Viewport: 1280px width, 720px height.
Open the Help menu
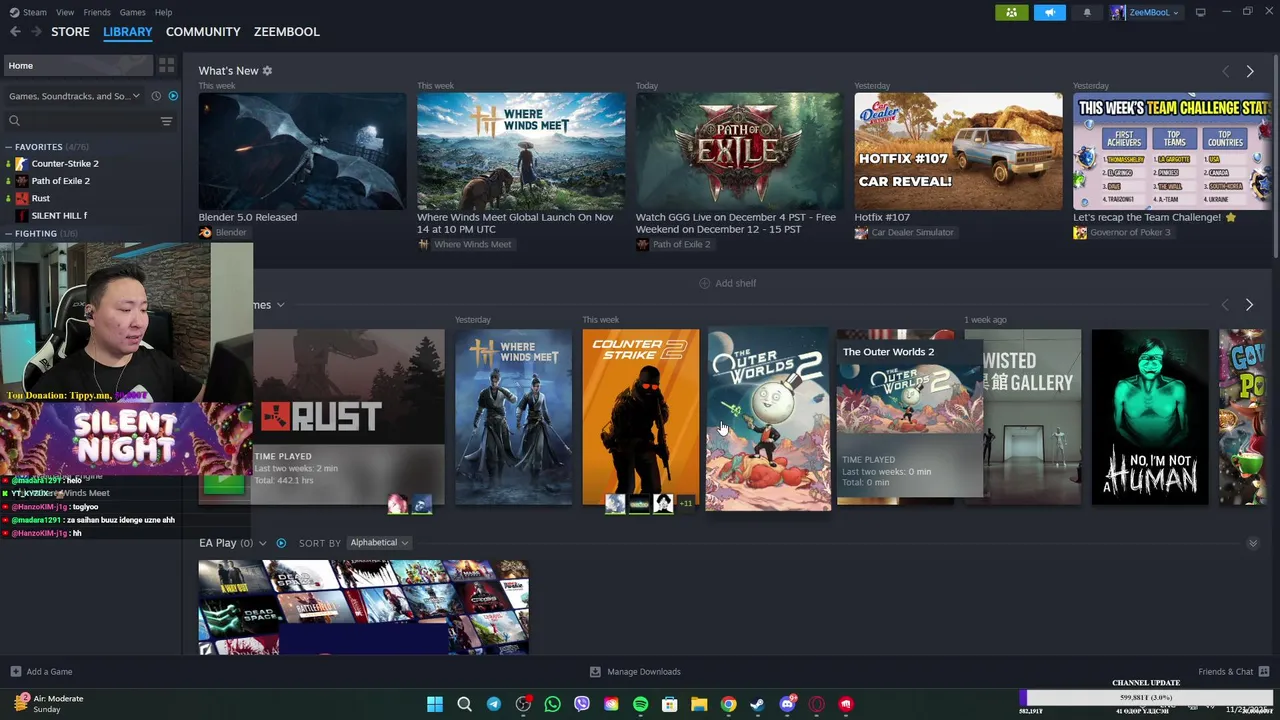(163, 12)
